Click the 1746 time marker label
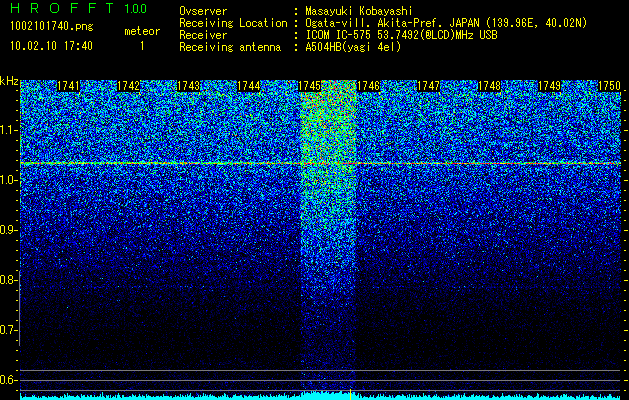The height and width of the screenshot is (400, 629). [x=369, y=86]
